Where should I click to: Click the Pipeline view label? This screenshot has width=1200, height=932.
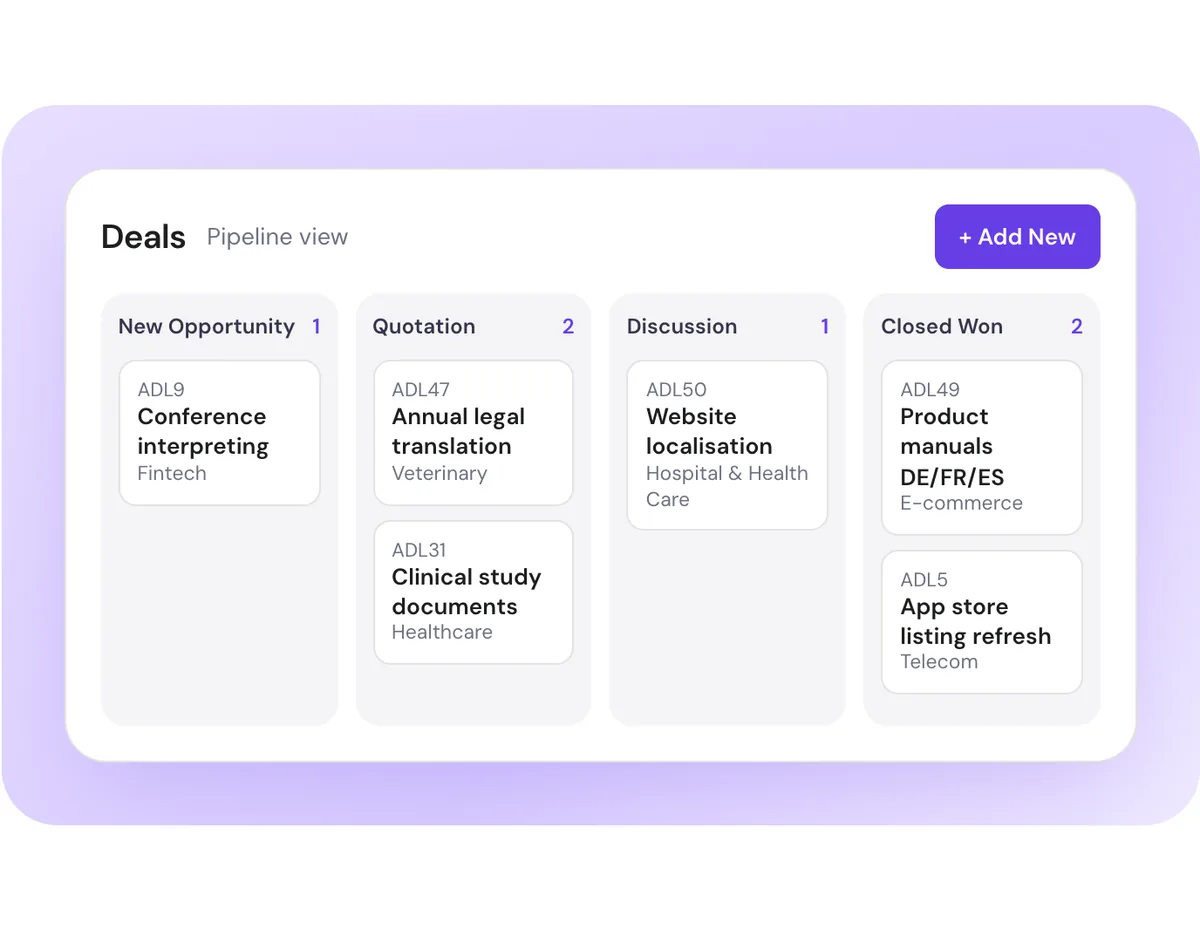coord(278,237)
